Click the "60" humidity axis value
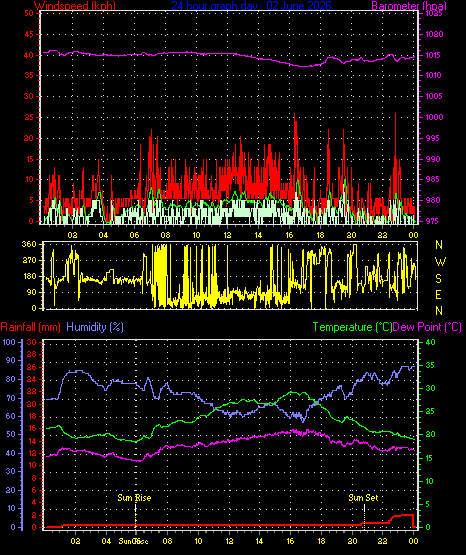This screenshot has width=466, height=555. pos(11,416)
